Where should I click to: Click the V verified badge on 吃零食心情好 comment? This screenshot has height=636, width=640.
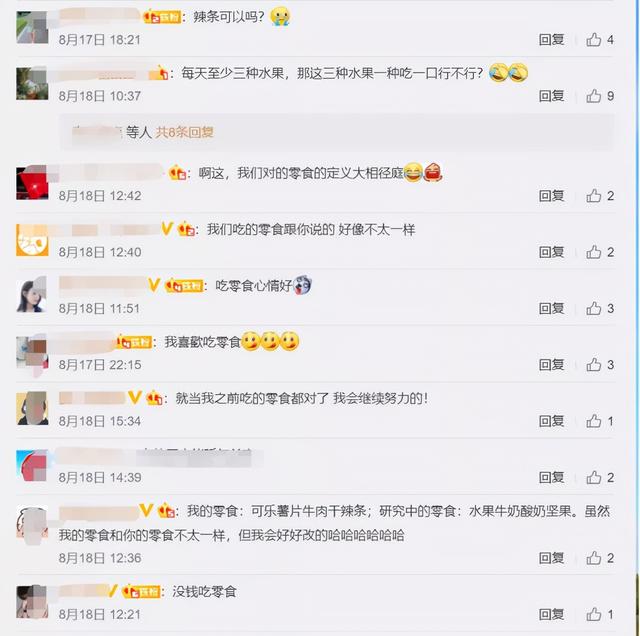[x=153, y=285]
